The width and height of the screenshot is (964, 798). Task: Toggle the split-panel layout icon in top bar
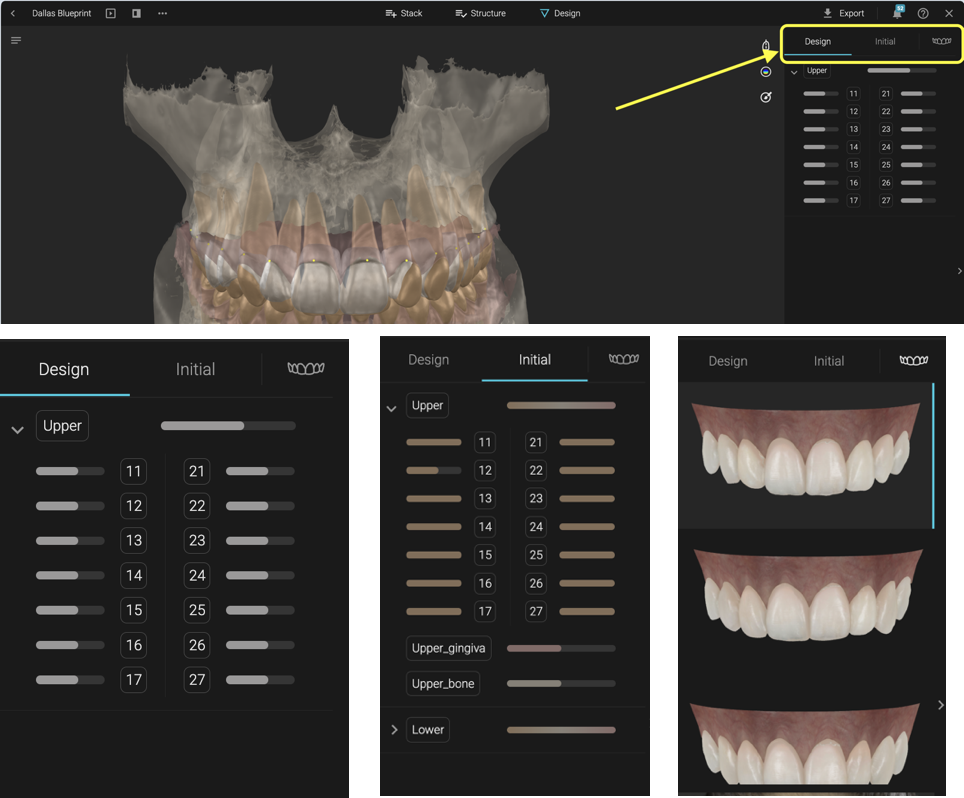tap(136, 14)
